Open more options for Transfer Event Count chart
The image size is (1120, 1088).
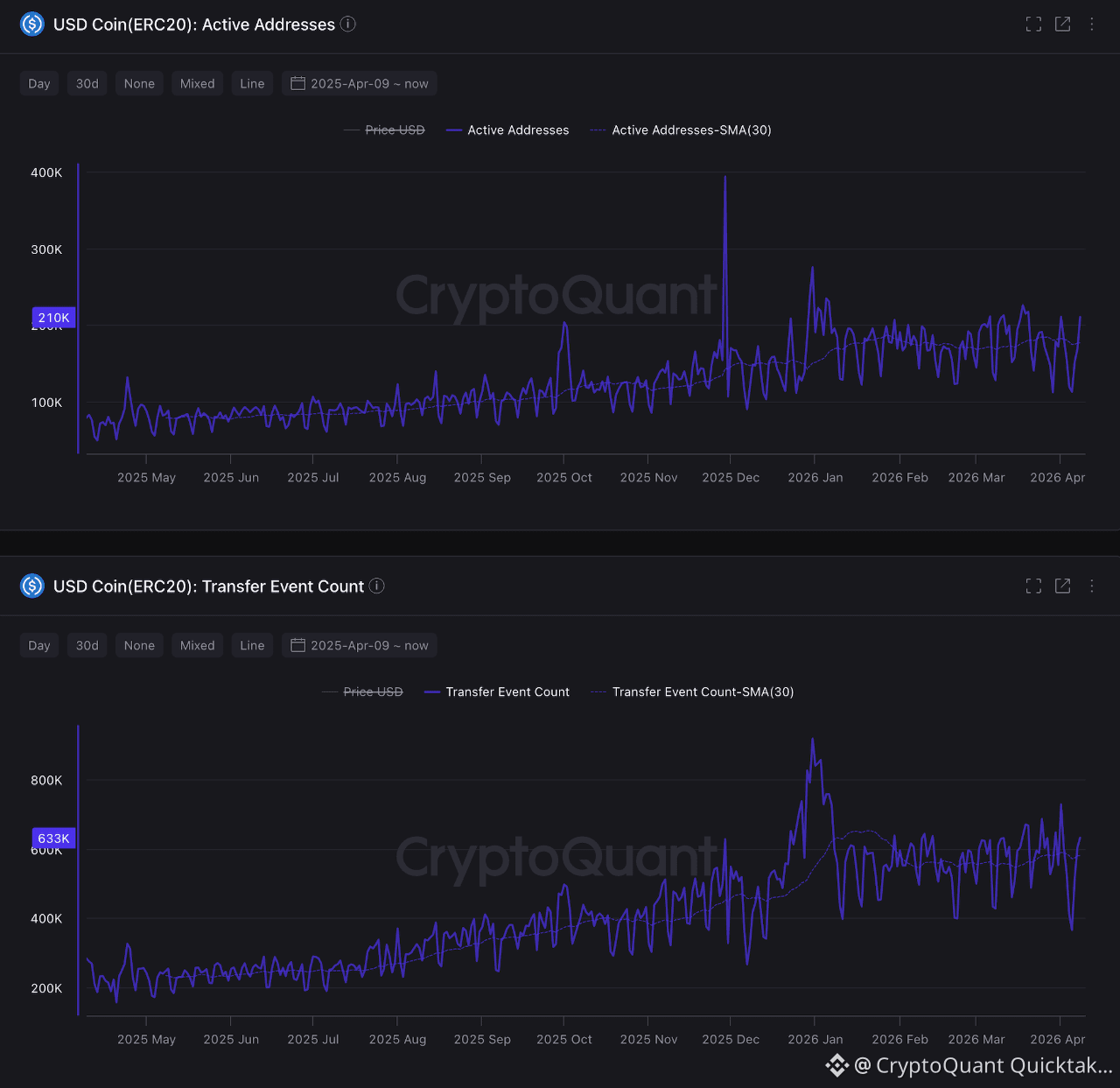coord(1091,586)
